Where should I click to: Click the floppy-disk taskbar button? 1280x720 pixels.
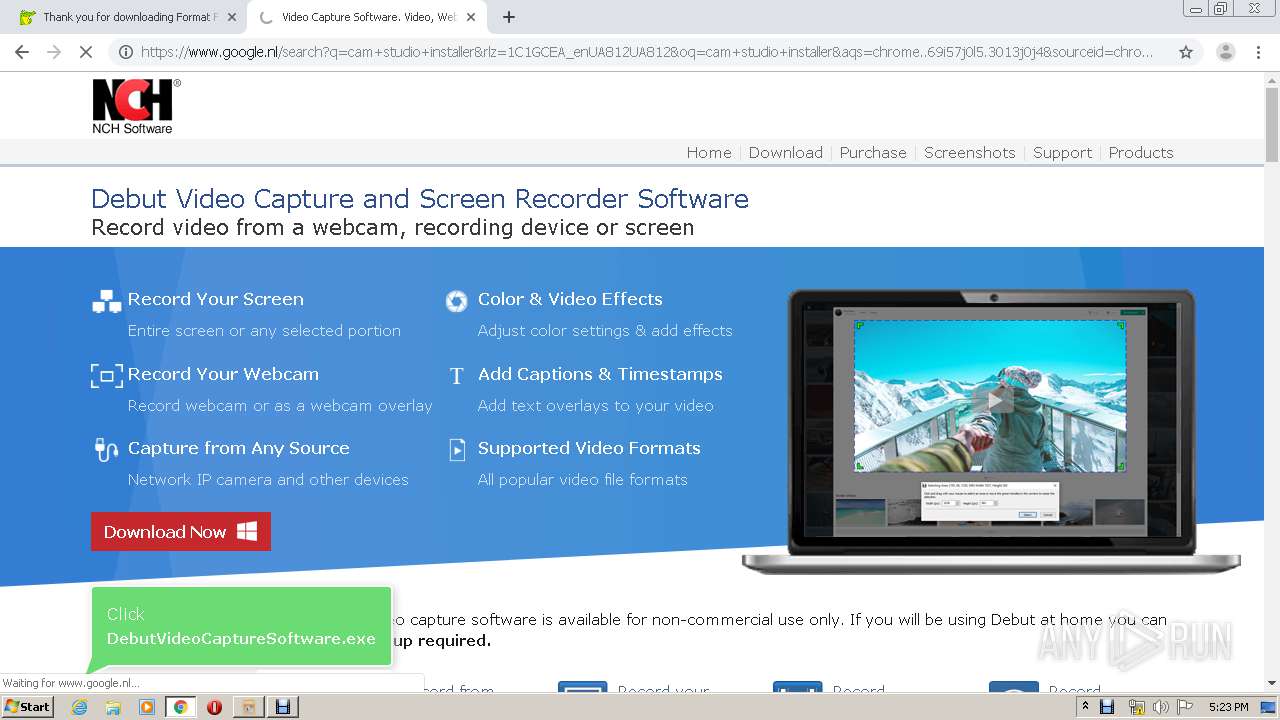coord(282,707)
